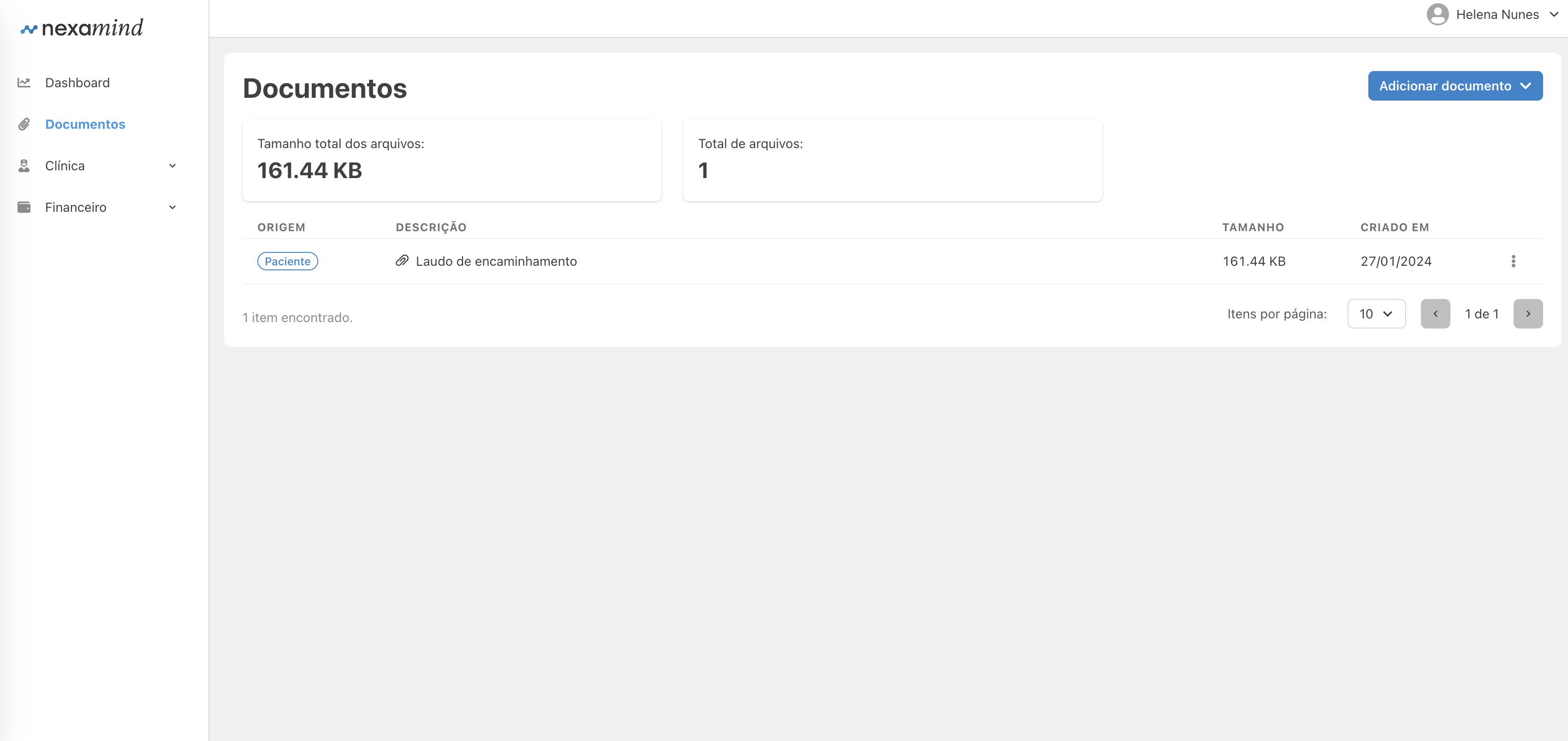Click the nexamind logo
The image size is (1568, 741).
(x=82, y=28)
